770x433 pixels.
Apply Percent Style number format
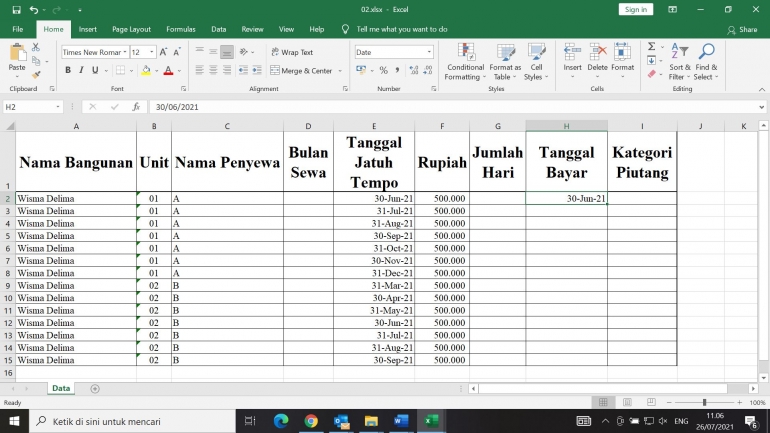384,71
